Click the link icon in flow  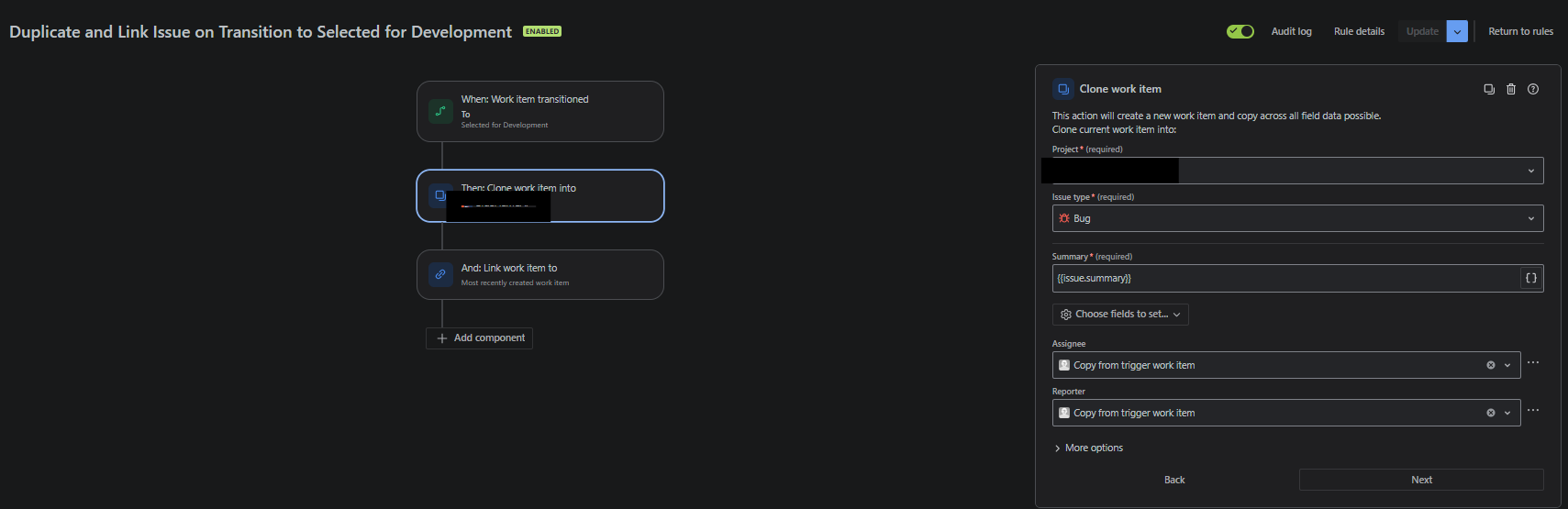point(440,274)
